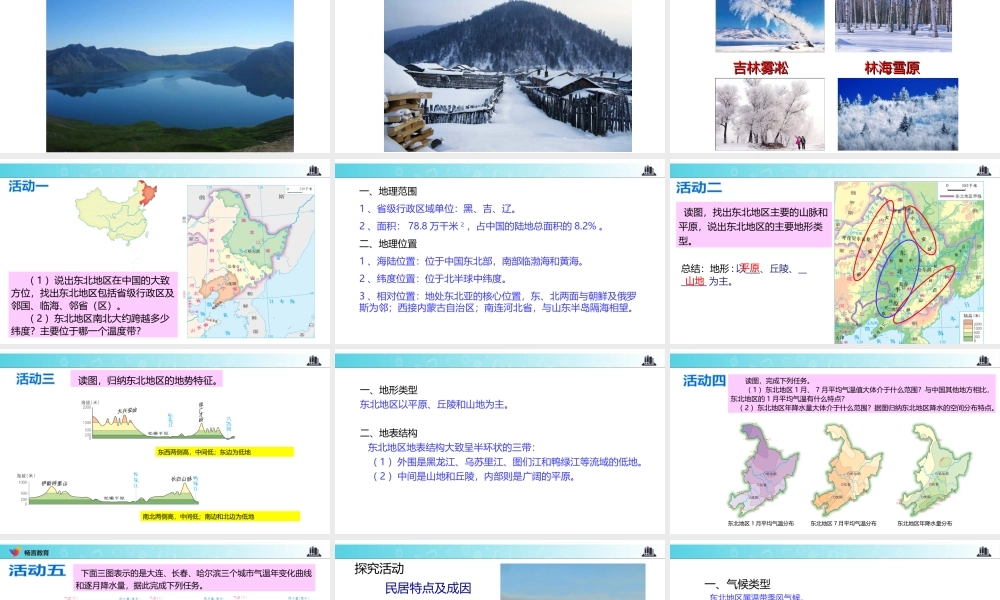This screenshot has width=1000, height=600.
Task: Click the 林海雪原 caption
Action: (x=892, y=68)
